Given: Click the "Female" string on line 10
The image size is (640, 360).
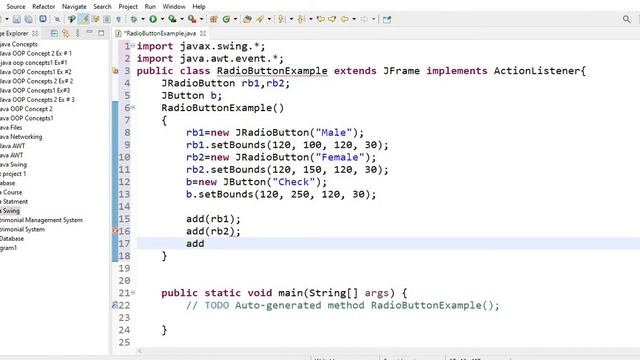Looking at the screenshot, I should coord(340,157).
